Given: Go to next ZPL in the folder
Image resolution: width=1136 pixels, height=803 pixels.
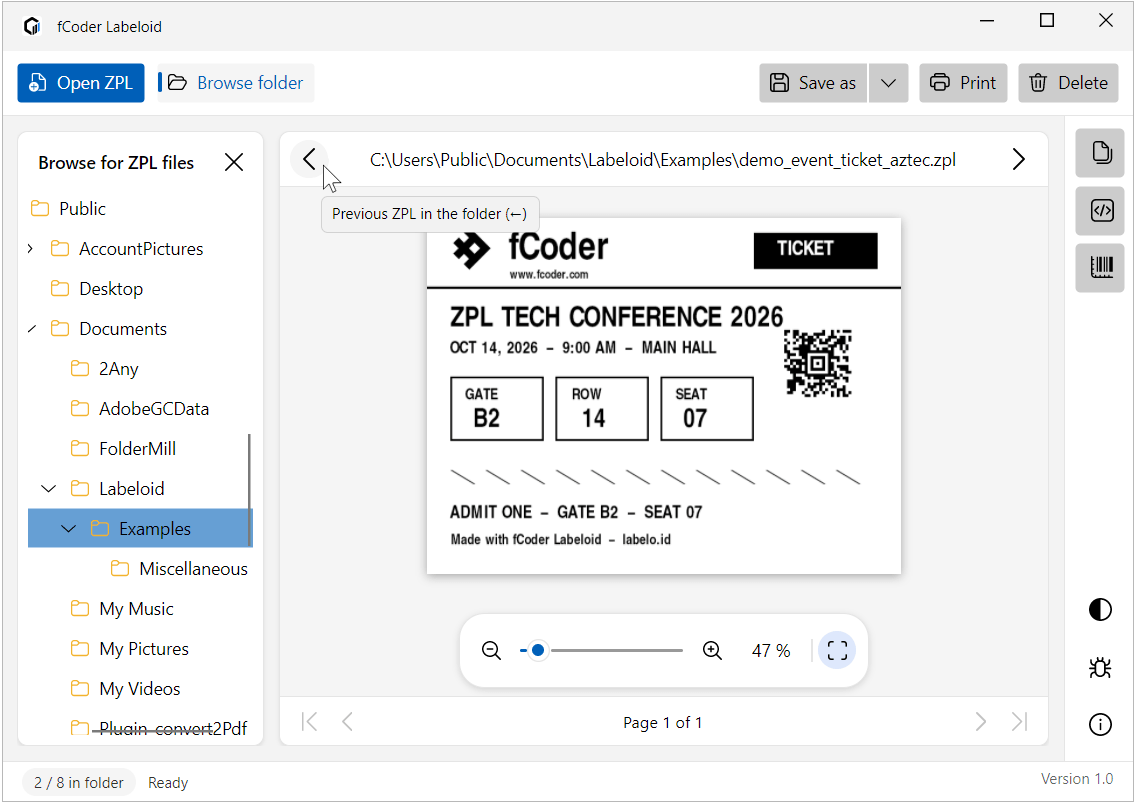Looking at the screenshot, I should click(1018, 159).
